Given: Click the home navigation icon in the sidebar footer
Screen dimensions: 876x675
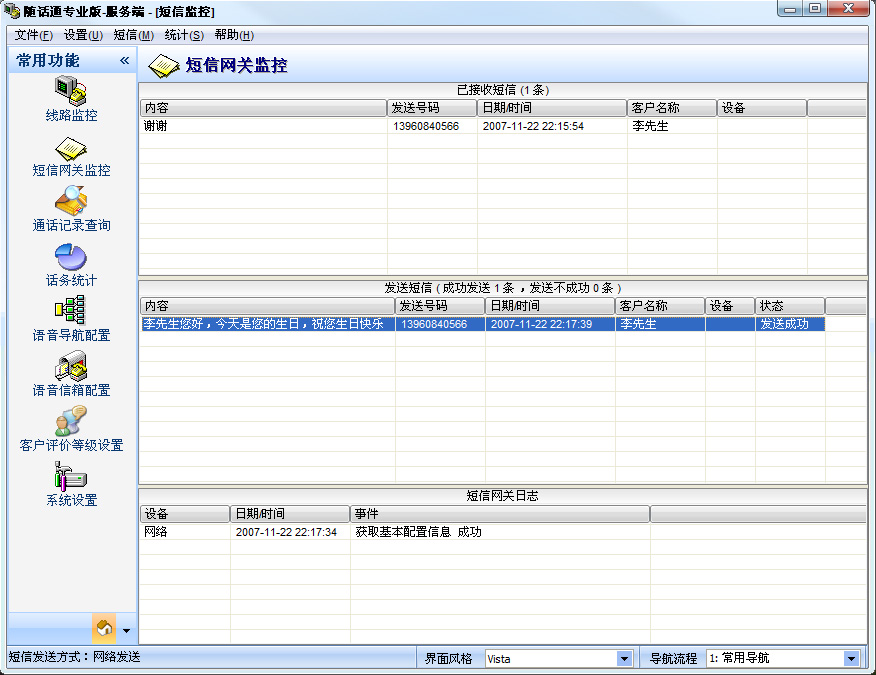Looking at the screenshot, I should [x=104, y=629].
